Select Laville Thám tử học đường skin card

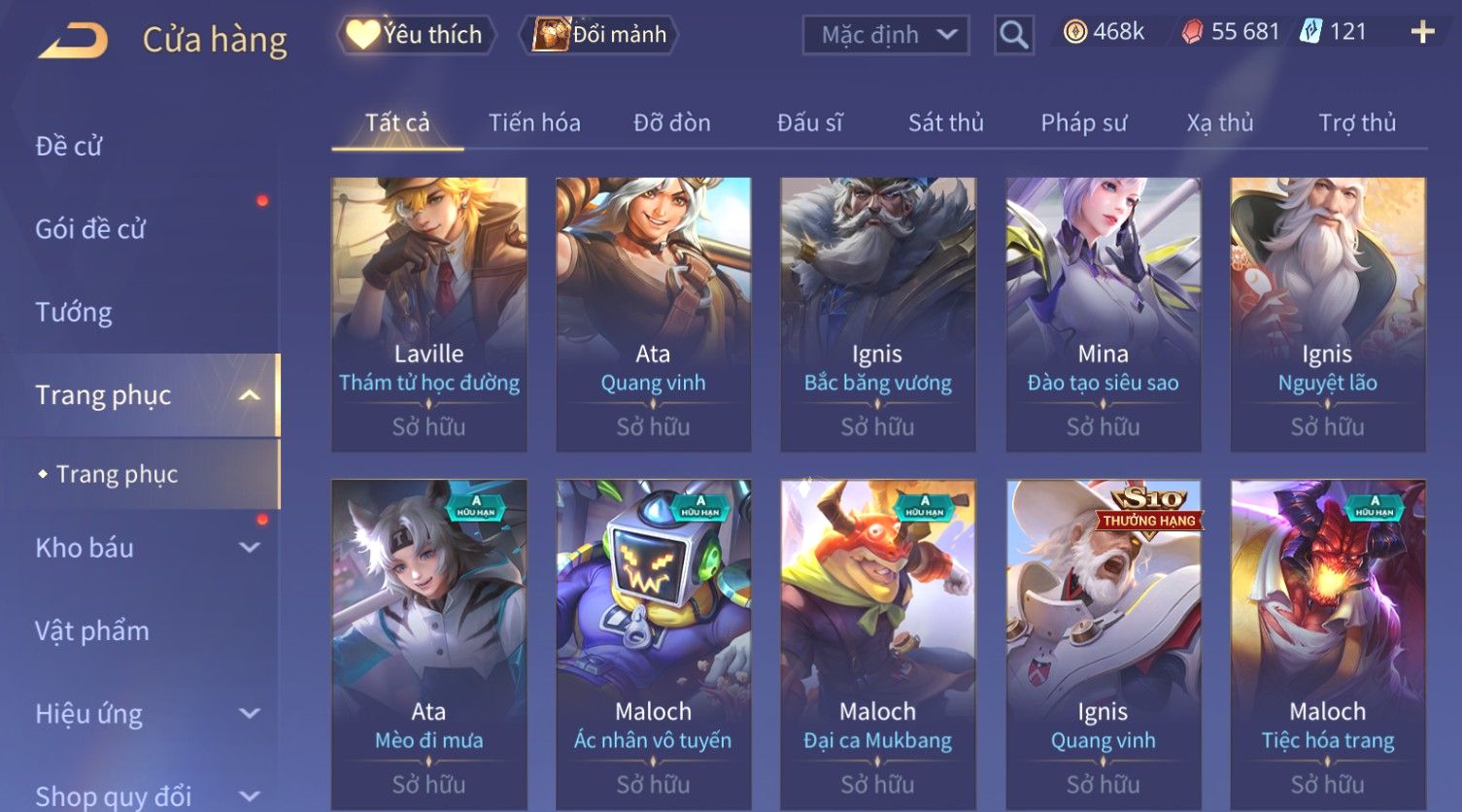tap(429, 315)
